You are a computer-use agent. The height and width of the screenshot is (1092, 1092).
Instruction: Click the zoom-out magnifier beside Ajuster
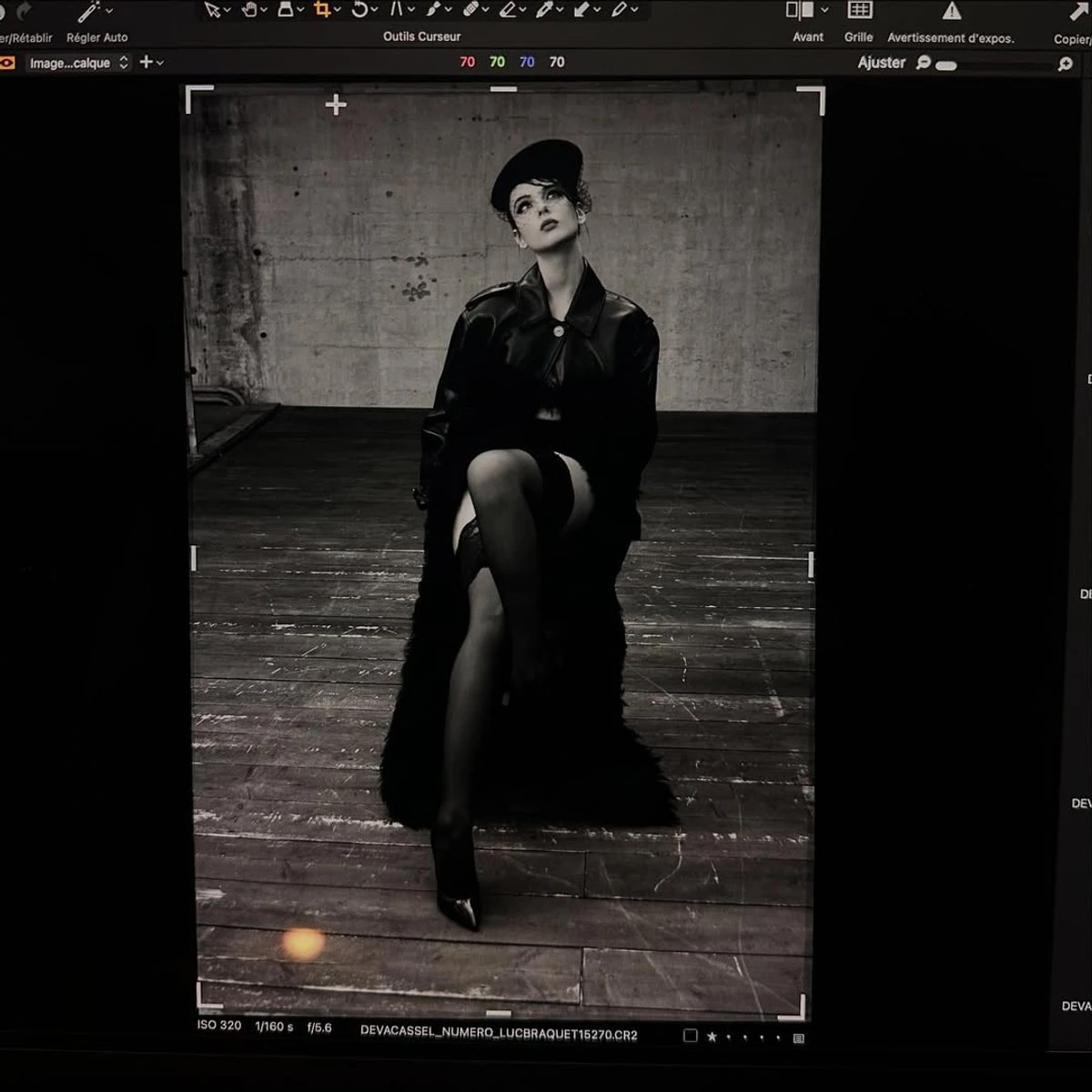pyautogui.click(x=923, y=63)
